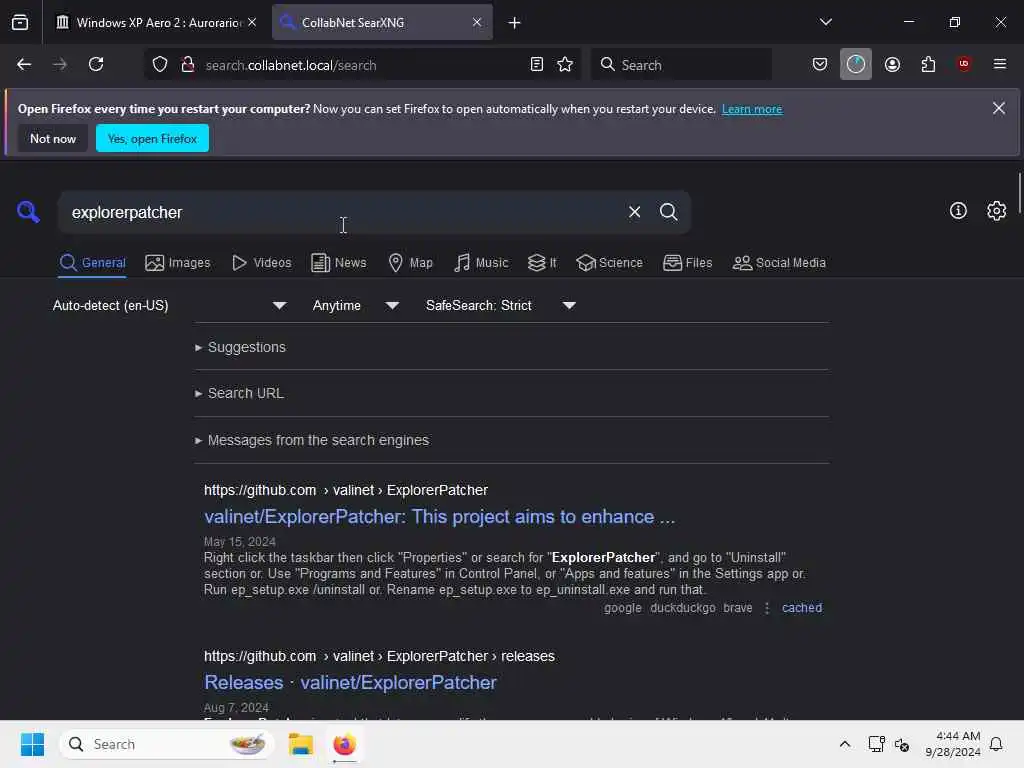Switch to Files category
This screenshot has width=1024, height=768.
click(688, 263)
